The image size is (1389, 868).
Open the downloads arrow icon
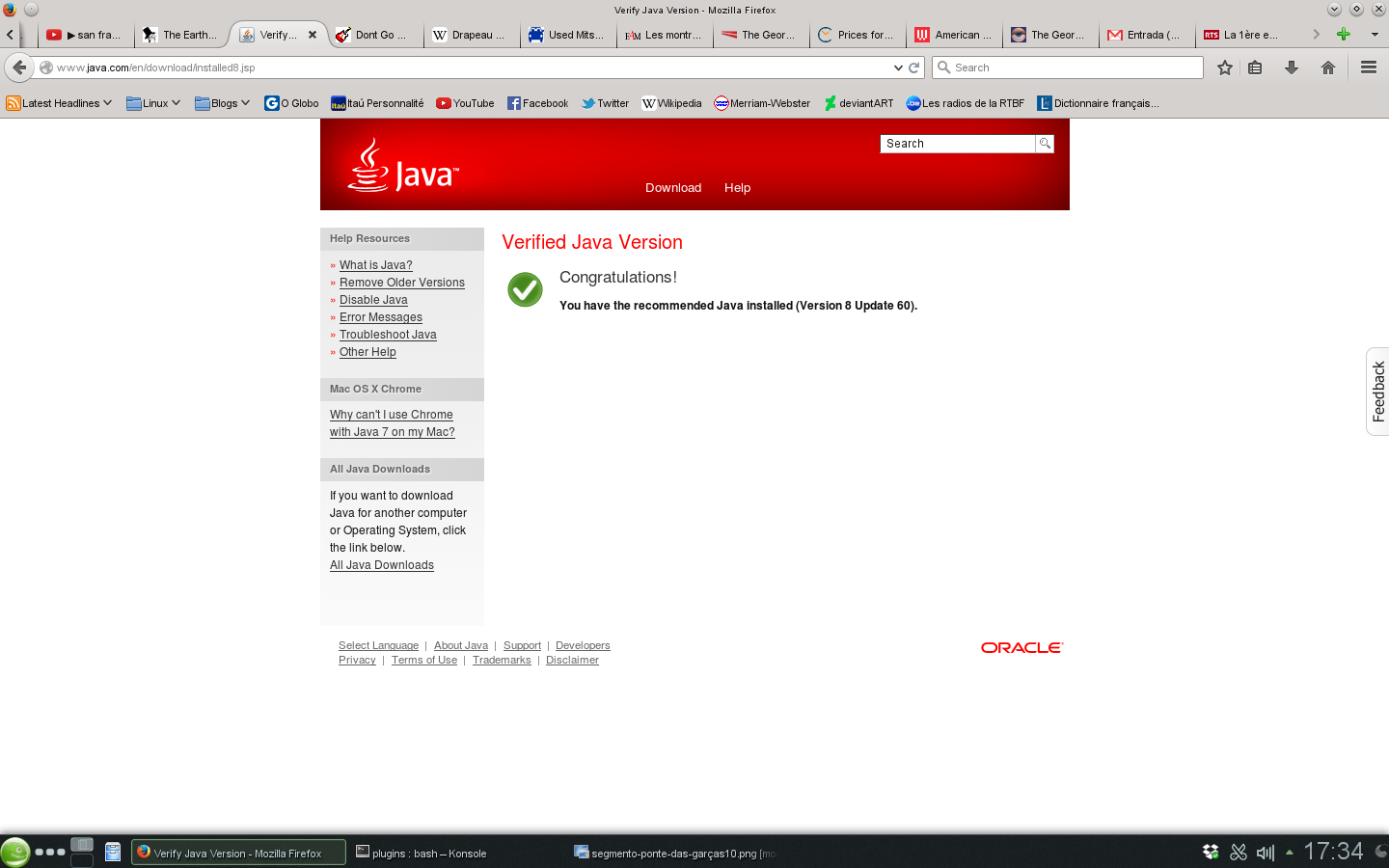point(1292,68)
